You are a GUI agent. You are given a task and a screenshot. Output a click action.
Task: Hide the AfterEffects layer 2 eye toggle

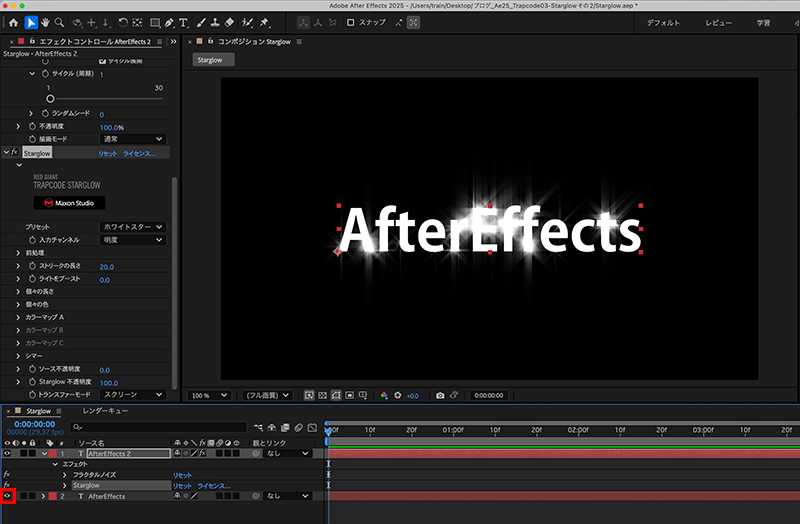(x=7, y=496)
